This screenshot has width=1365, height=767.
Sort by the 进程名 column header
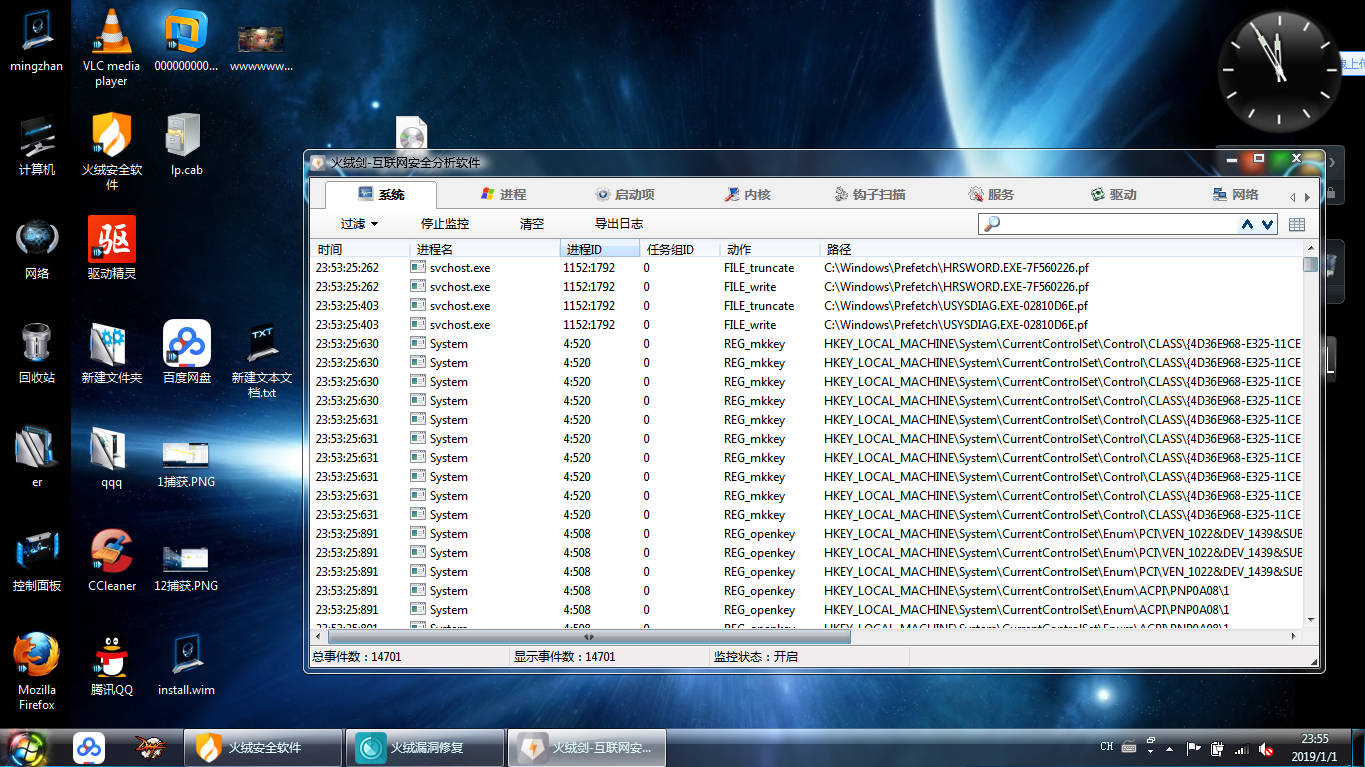[485, 249]
